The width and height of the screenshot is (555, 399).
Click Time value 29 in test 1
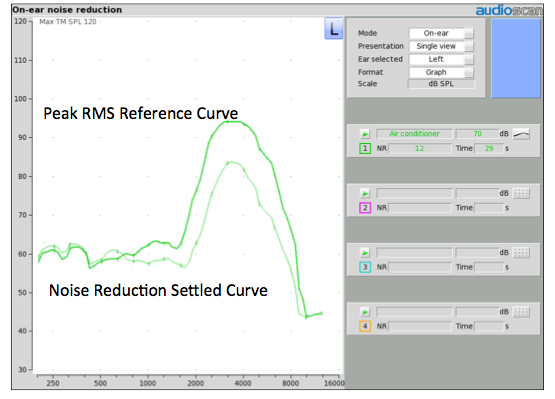tap(489, 148)
